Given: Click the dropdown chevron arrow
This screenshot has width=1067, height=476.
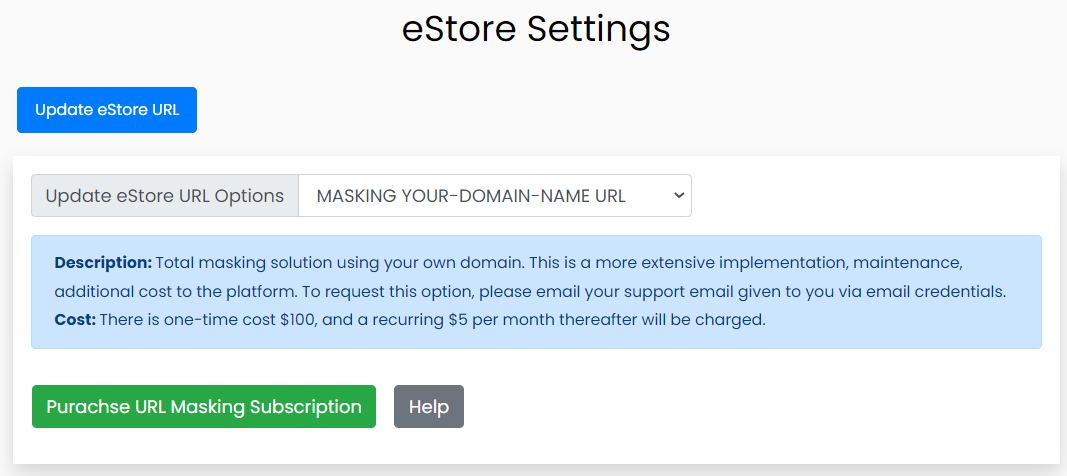Looking at the screenshot, I should click(680, 196).
